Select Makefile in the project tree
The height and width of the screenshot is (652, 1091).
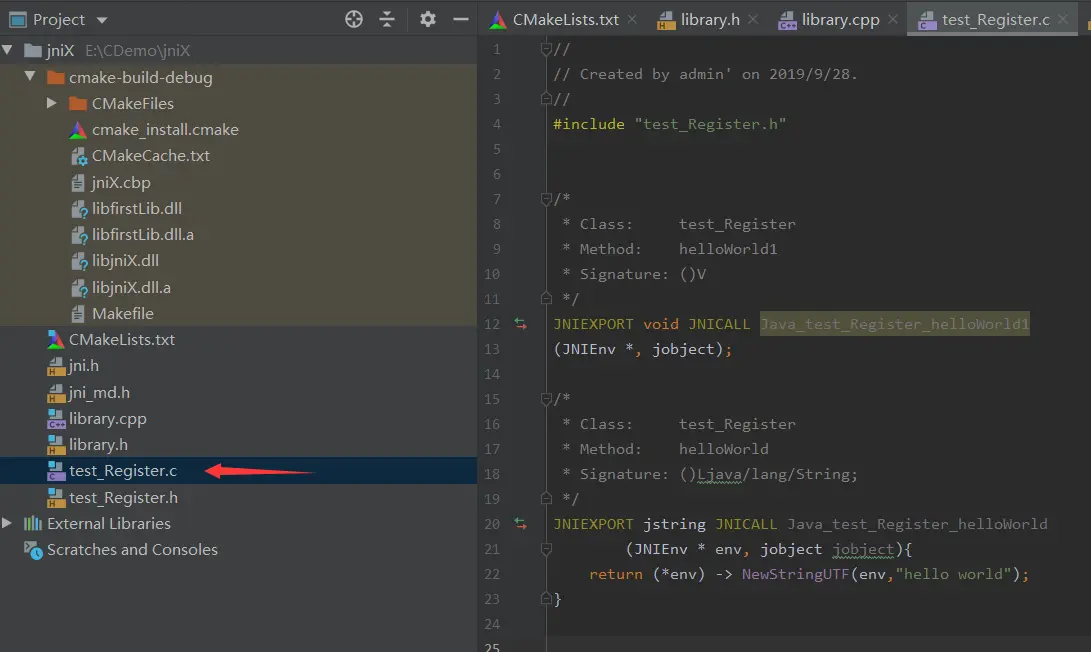(122, 313)
